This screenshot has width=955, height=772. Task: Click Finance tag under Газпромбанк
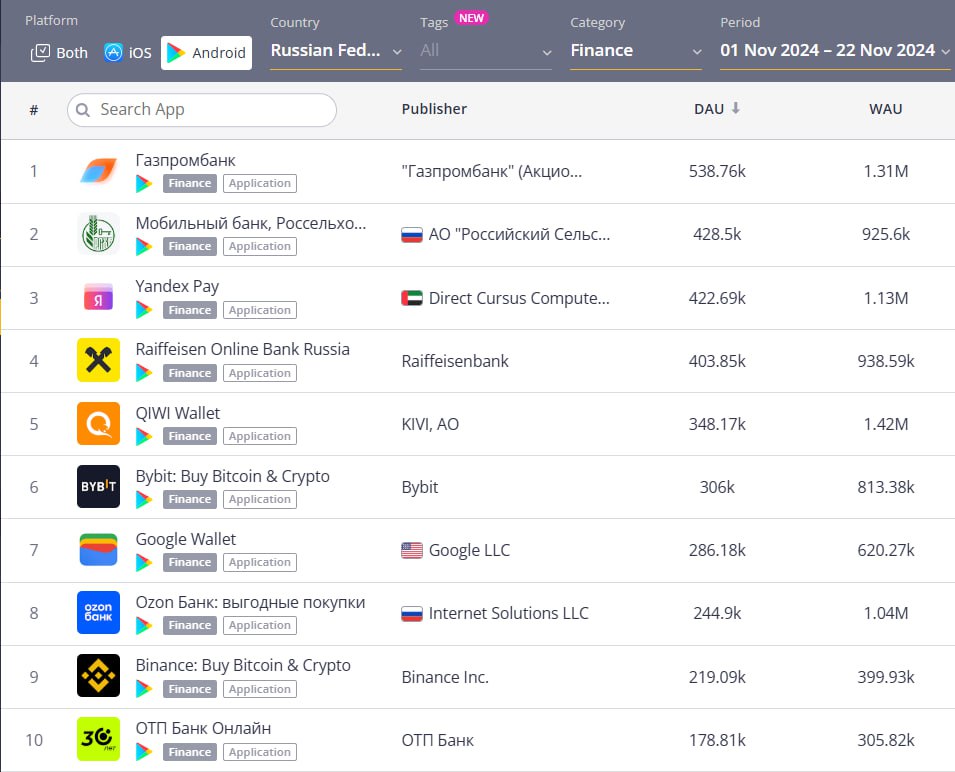[190, 183]
